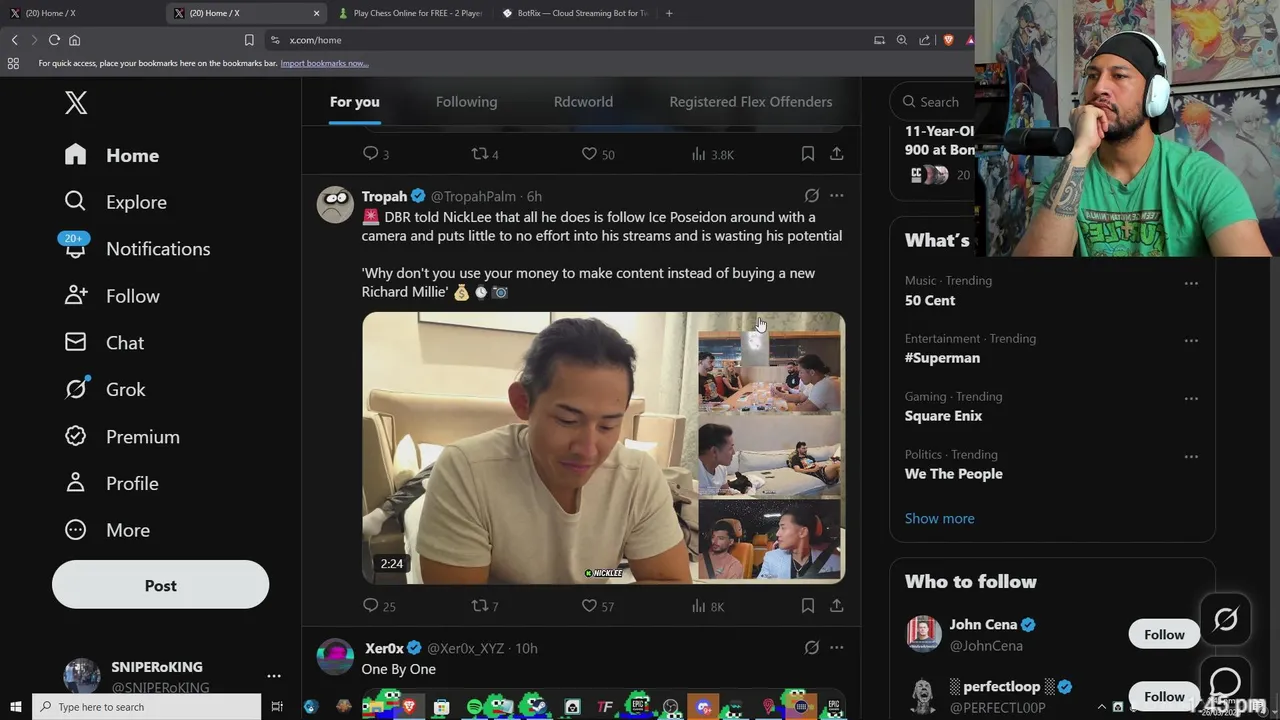Bookmark the post with 50 likes
The height and width of the screenshot is (720, 1280).
tap(807, 154)
